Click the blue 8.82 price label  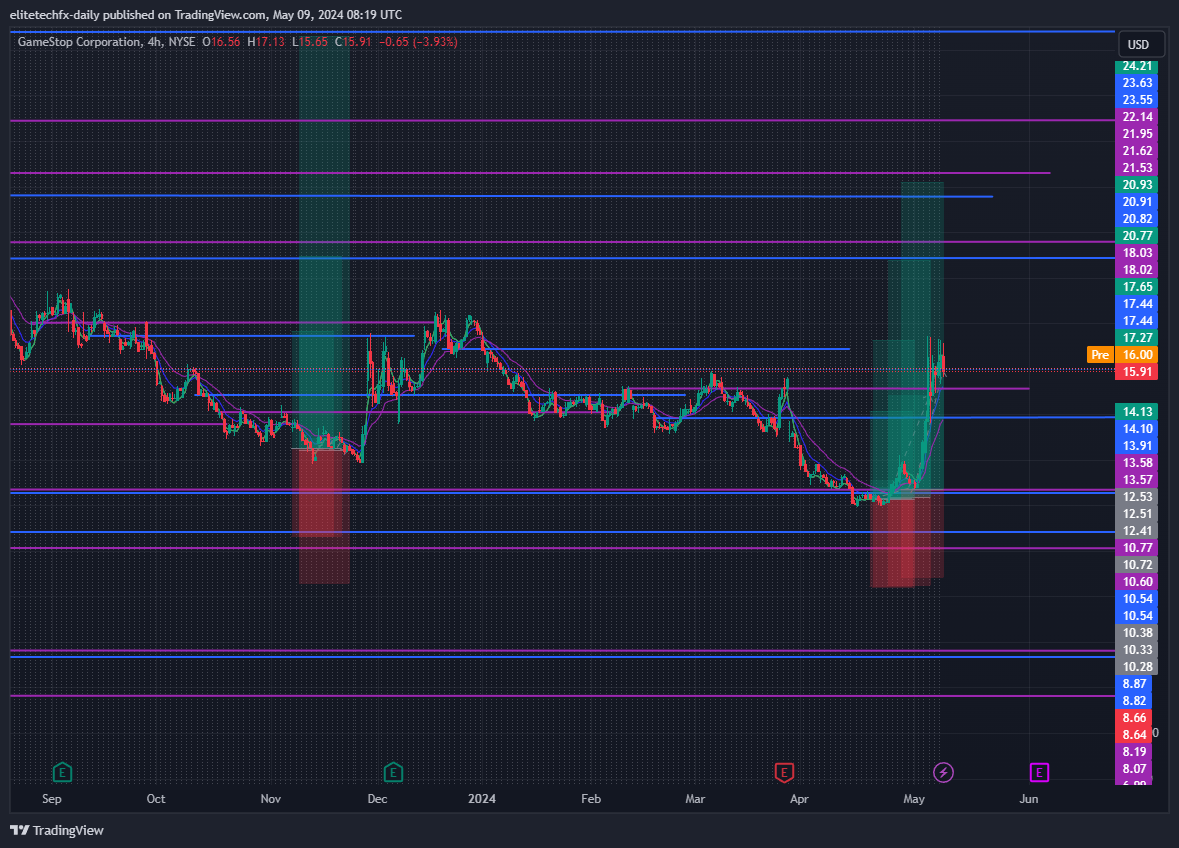coord(1134,701)
